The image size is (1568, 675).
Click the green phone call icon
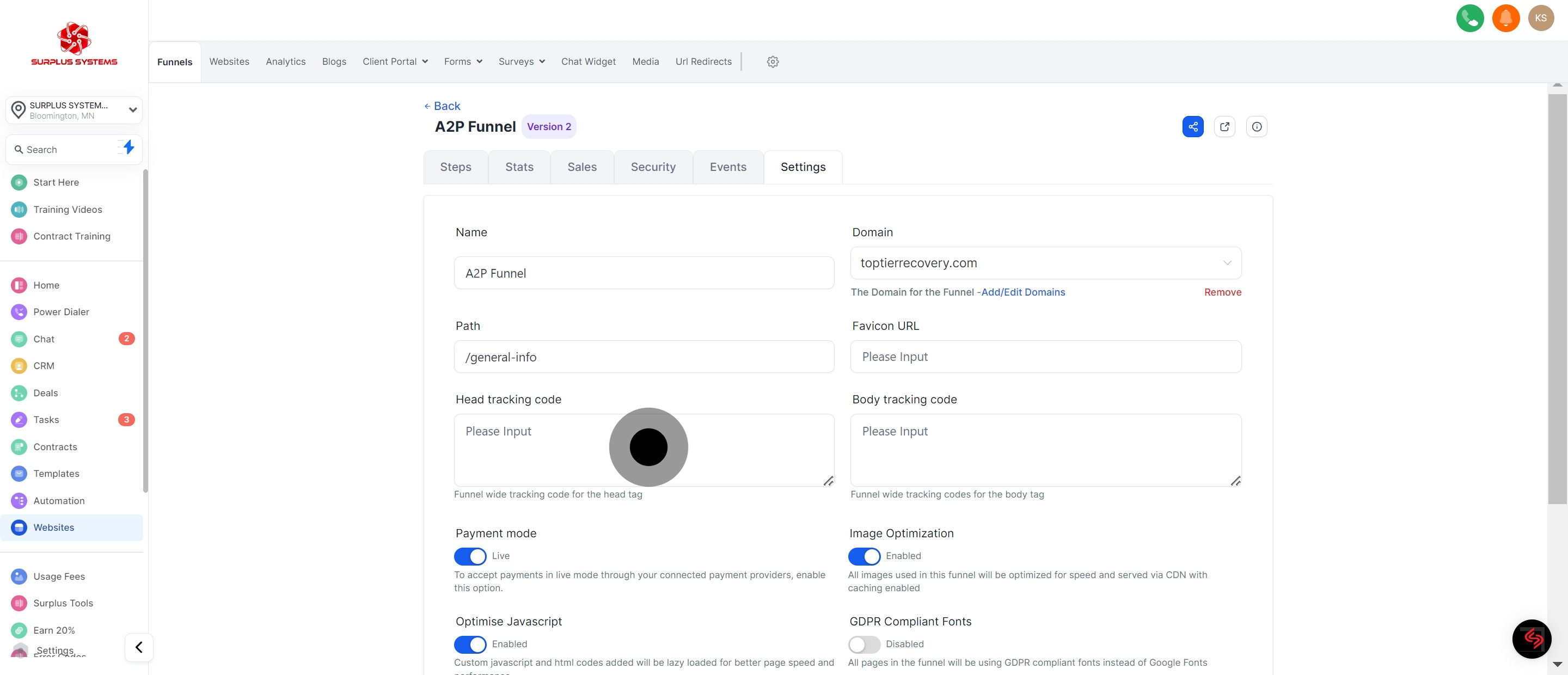[1469, 19]
